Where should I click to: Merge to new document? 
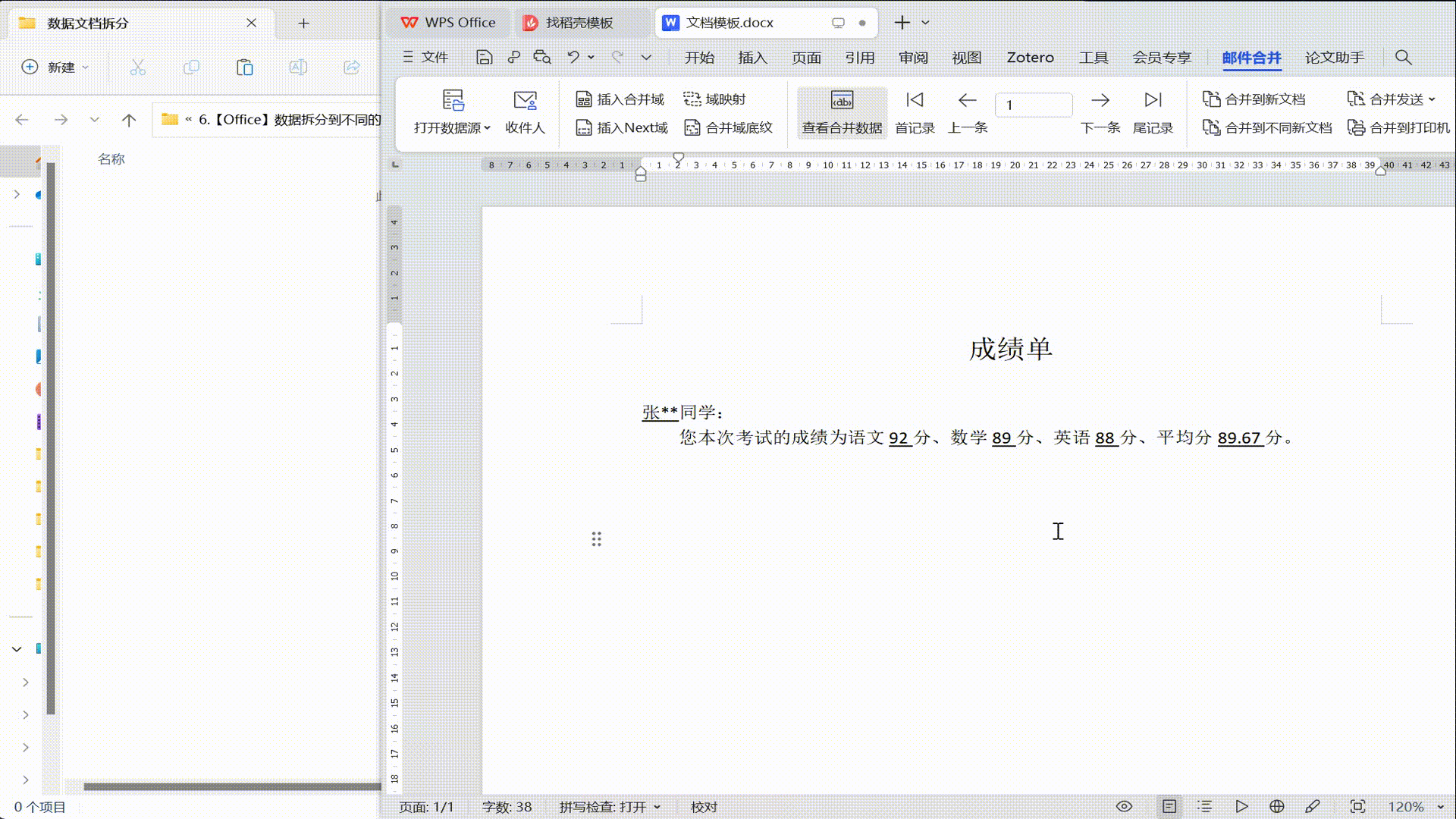pos(1254,99)
